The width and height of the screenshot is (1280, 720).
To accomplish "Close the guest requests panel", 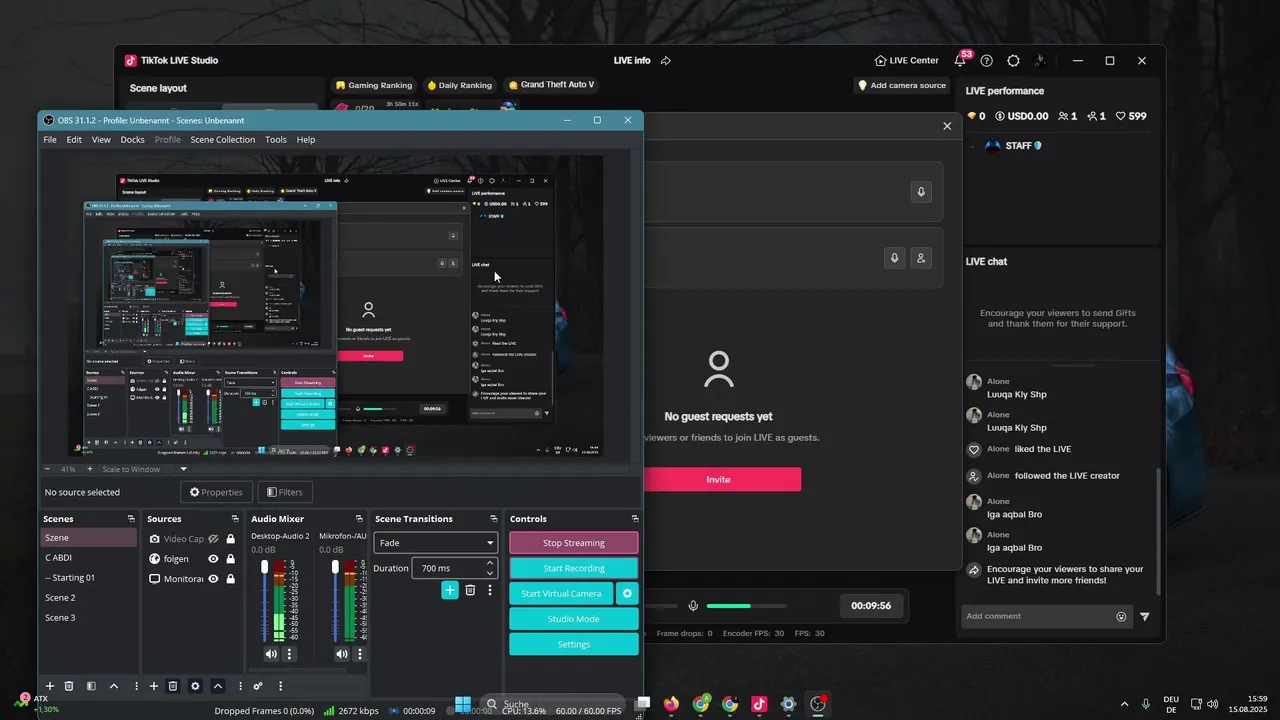I will pos(947,126).
